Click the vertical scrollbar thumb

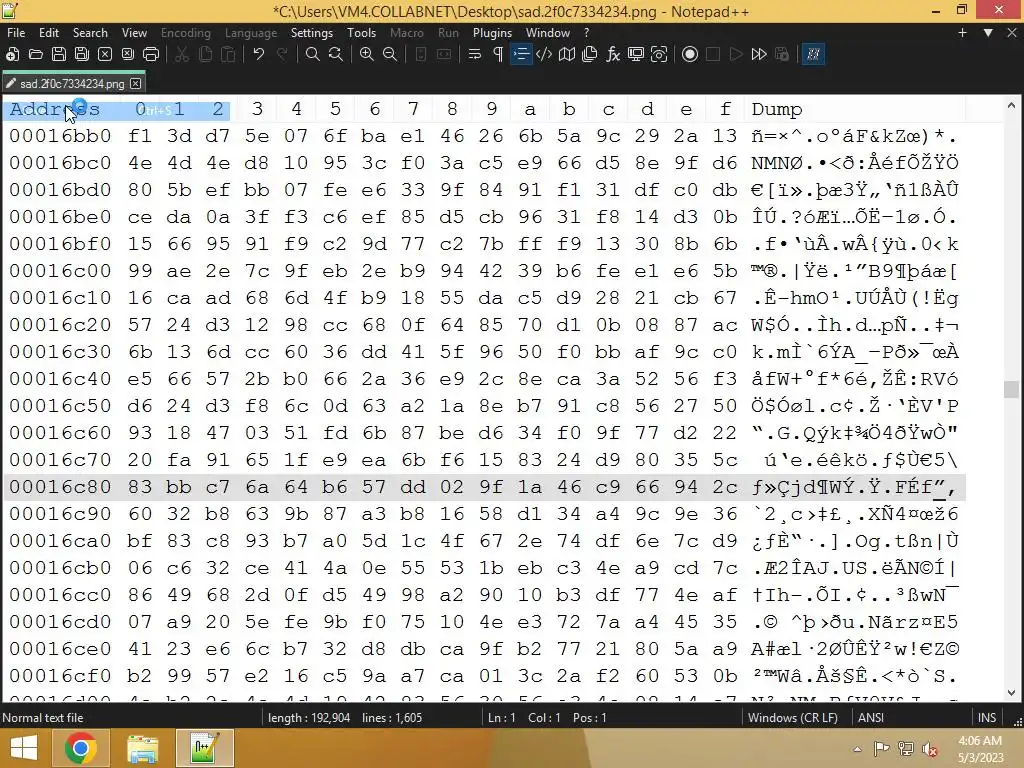tap(1011, 389)
